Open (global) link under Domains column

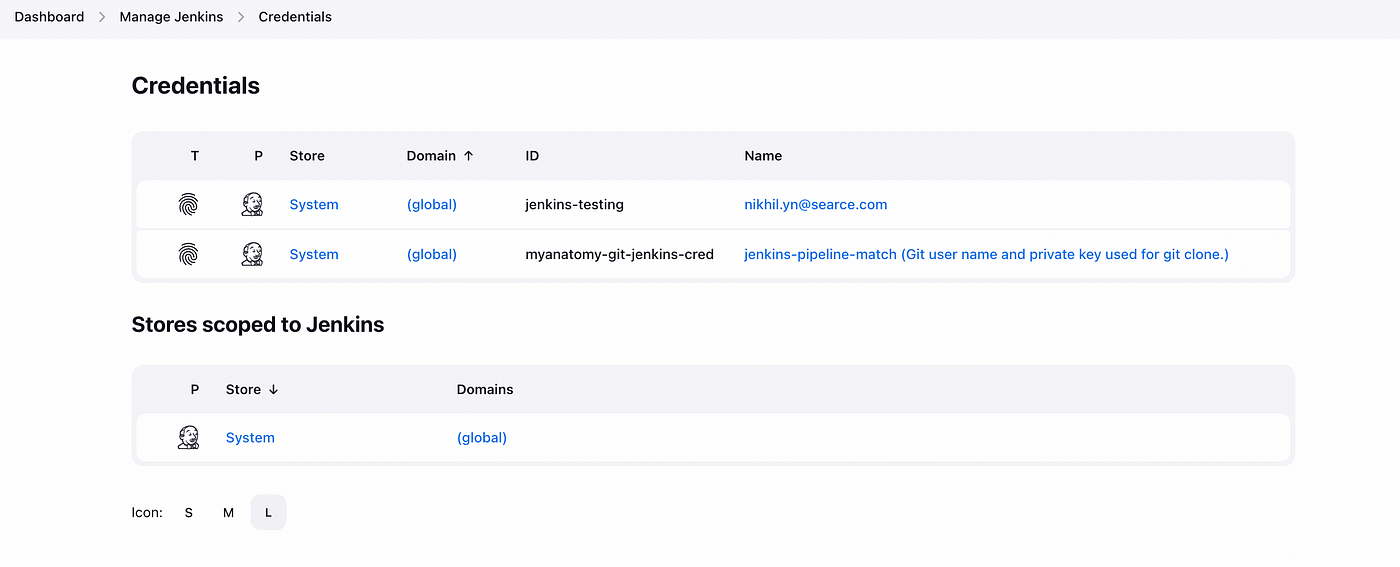(x=482, y=437)
